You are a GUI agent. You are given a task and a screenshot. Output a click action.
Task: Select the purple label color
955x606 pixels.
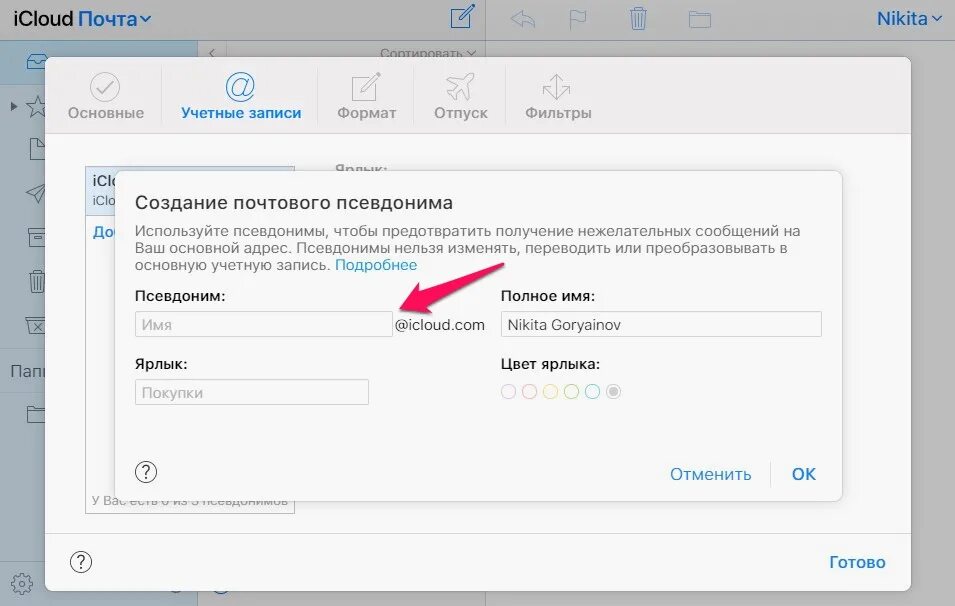point(508,392)
